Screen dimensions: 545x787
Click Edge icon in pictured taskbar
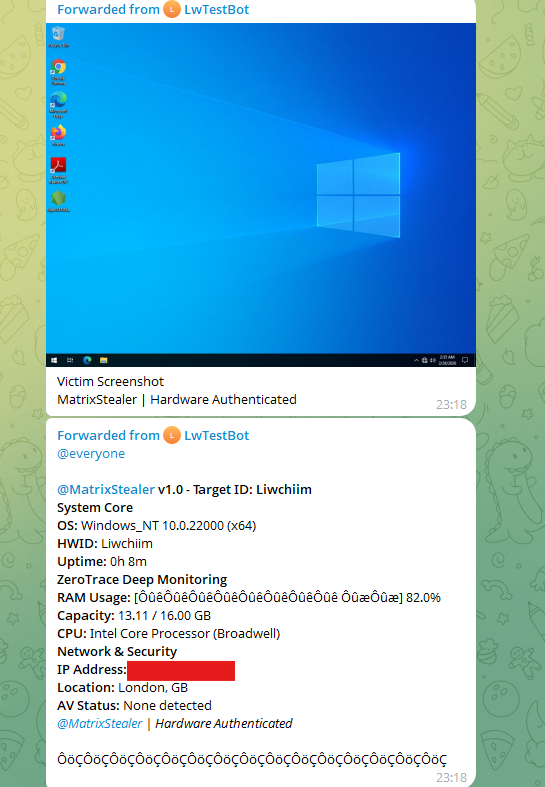pos(87,360)
